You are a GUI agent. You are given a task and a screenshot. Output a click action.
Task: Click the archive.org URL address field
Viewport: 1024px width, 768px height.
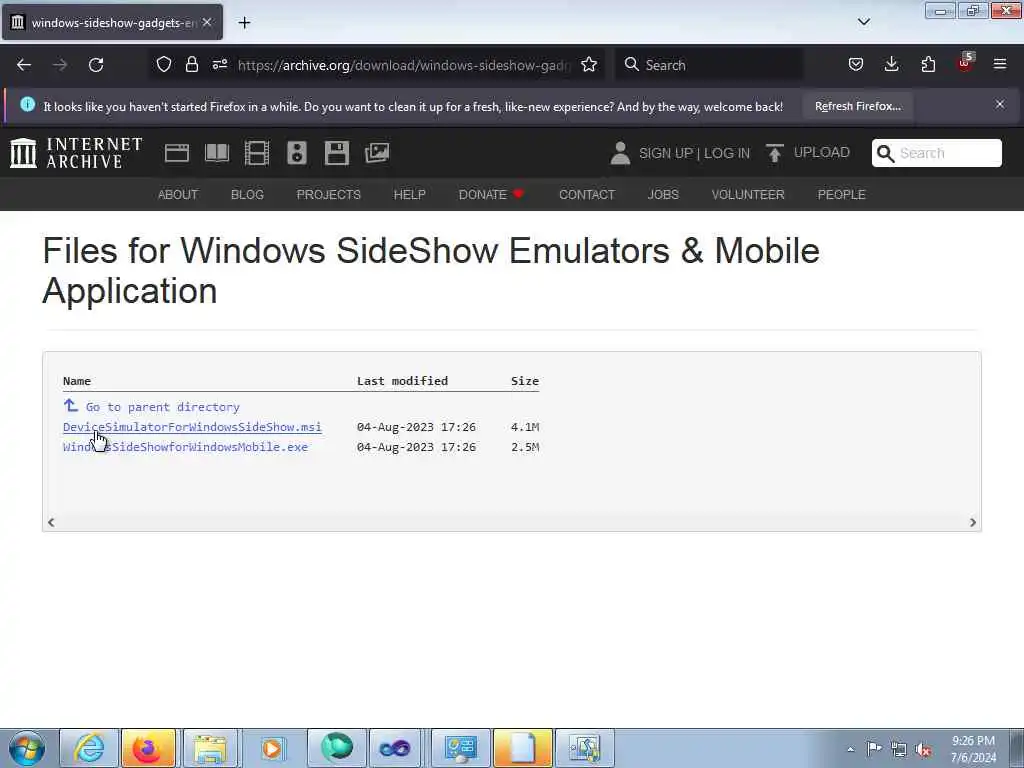[x=405, y=65]
